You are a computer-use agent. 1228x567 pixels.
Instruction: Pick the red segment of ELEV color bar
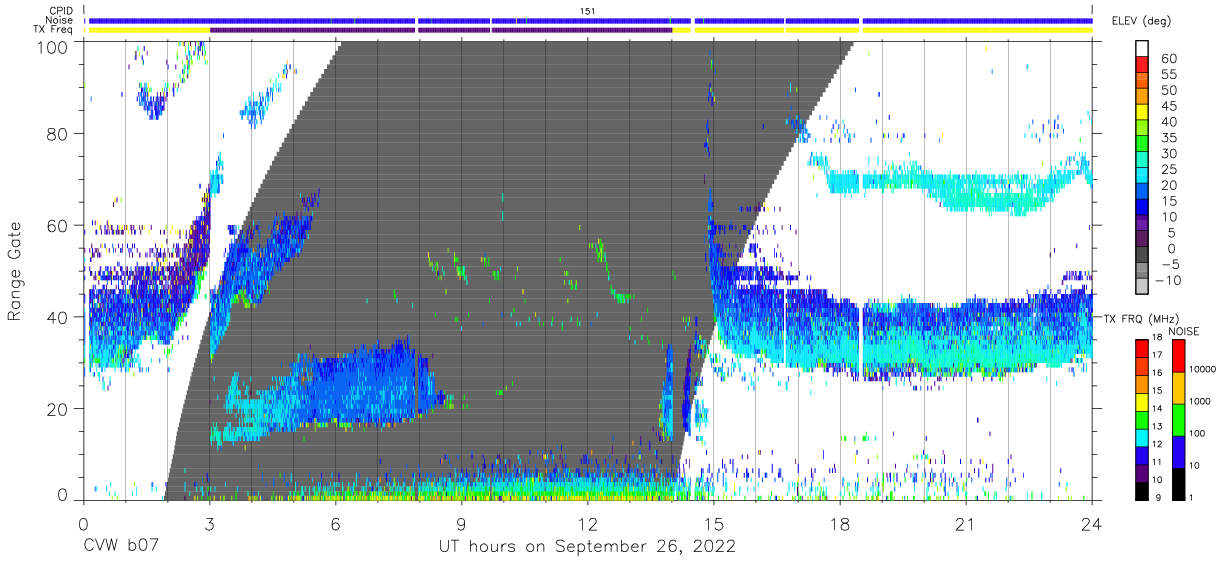point(1142,65)
